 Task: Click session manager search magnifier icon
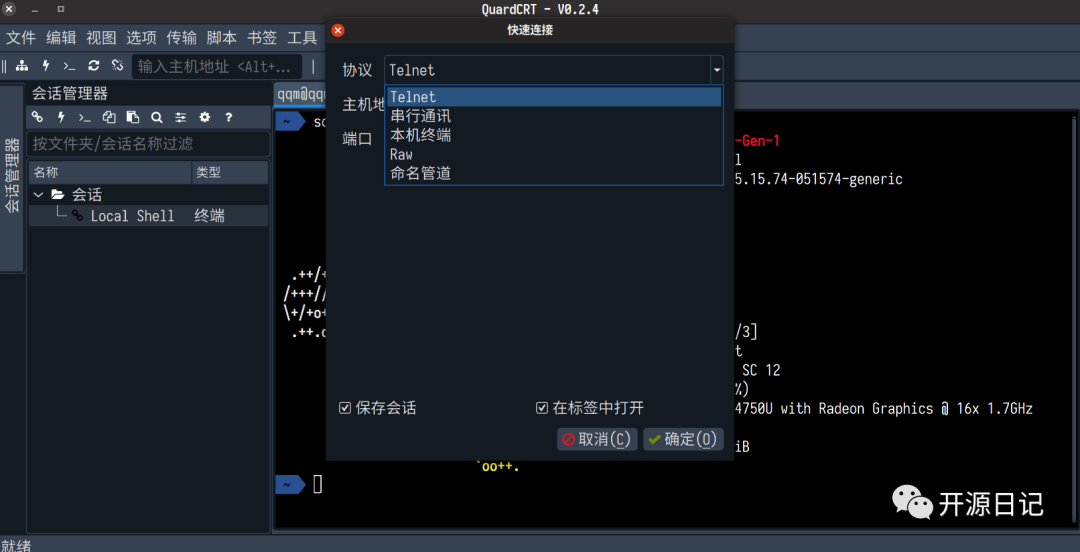coord(156,117)
